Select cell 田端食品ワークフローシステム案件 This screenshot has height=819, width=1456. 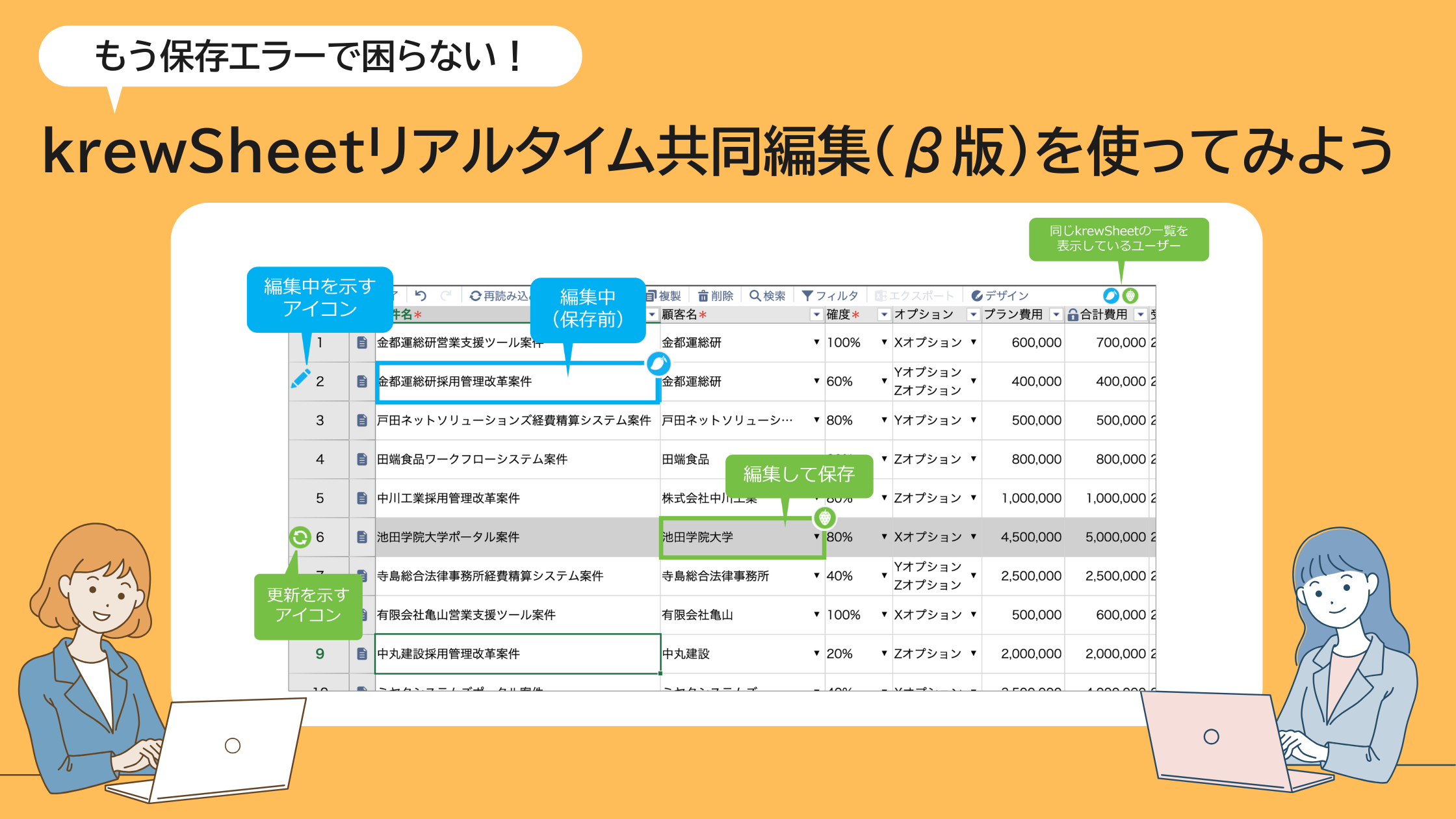(x=517, y=460)
